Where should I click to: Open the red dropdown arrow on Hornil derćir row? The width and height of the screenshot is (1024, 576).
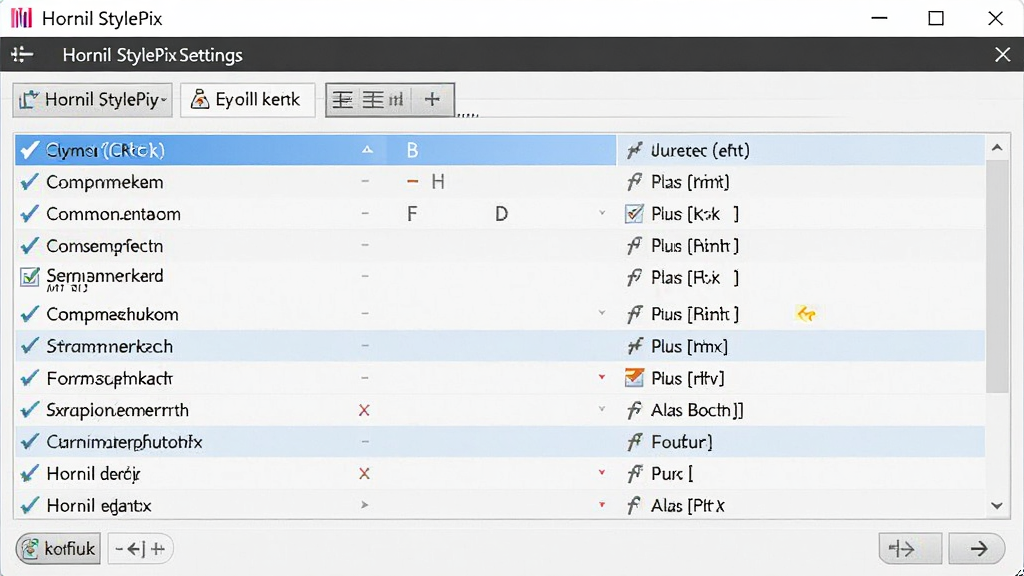coord(601,472)
